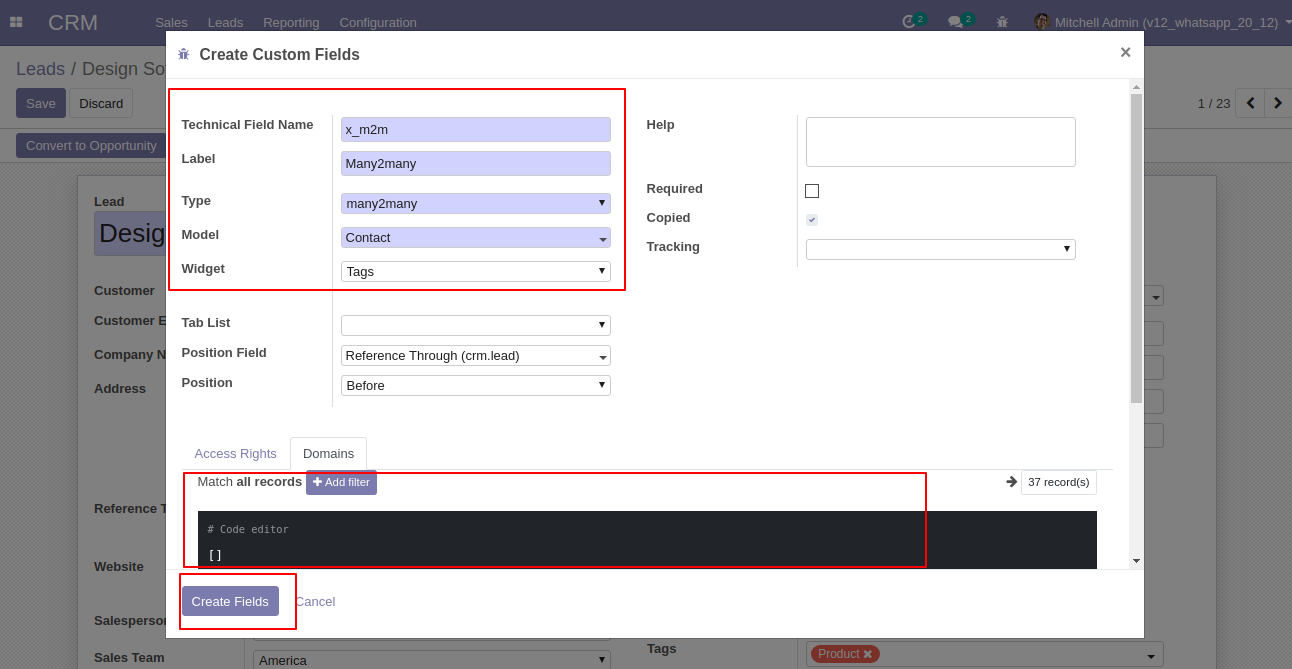Click the dialog vertical scrollbar thumb
Viewport: 1292px width, 669px height.
click(1136, 248)
